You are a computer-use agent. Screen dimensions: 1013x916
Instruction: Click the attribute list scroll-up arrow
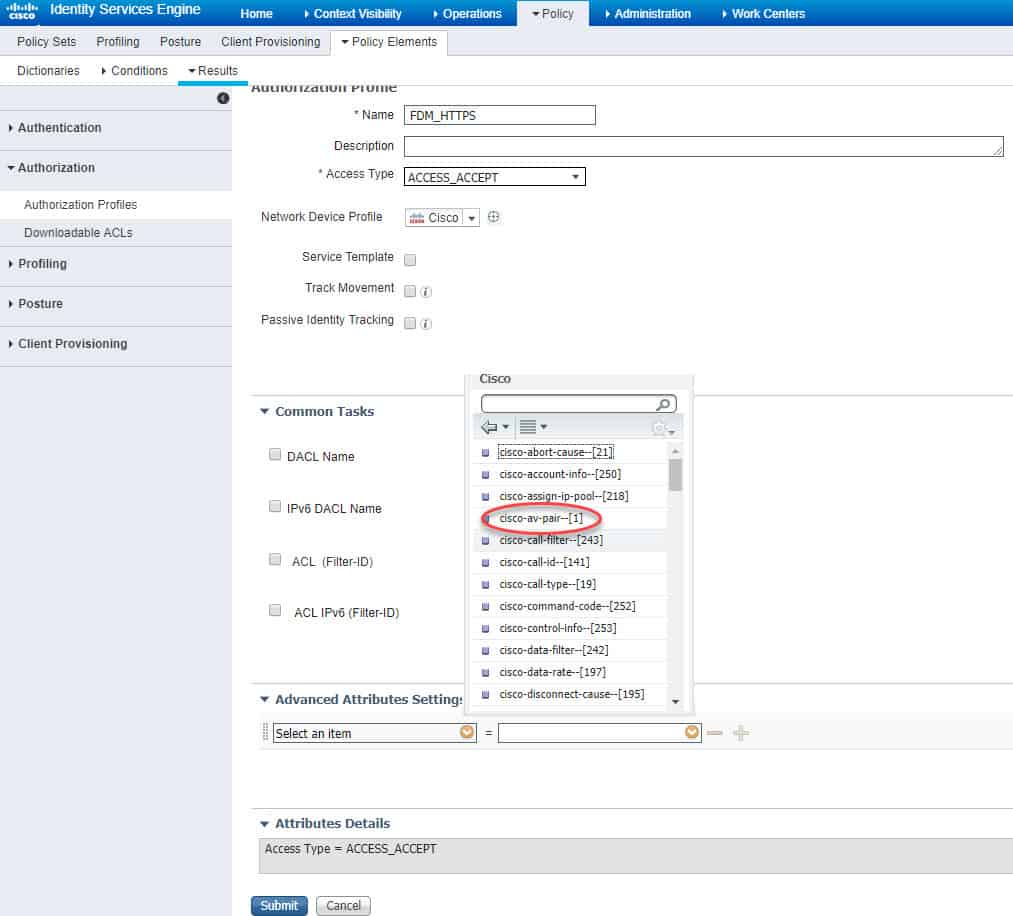pyautogui.click(x=675, y=450)
